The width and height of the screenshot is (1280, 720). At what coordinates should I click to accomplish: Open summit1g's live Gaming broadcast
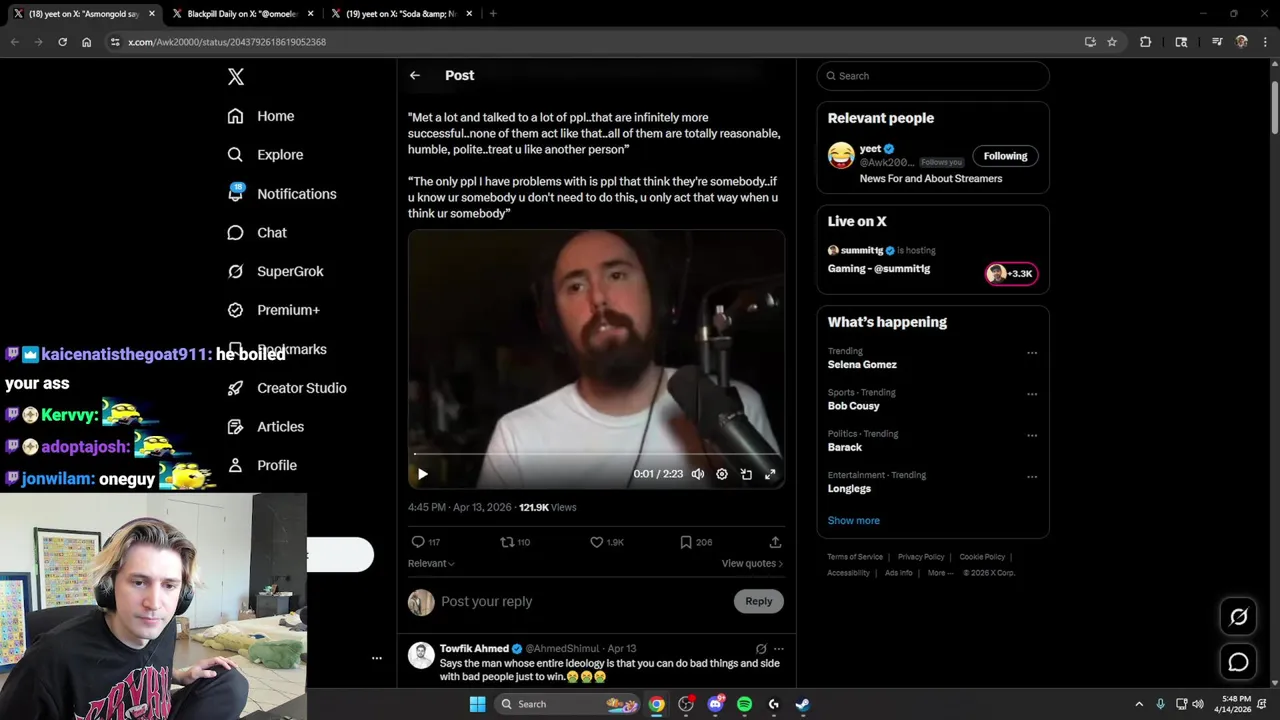pos(879,269)
